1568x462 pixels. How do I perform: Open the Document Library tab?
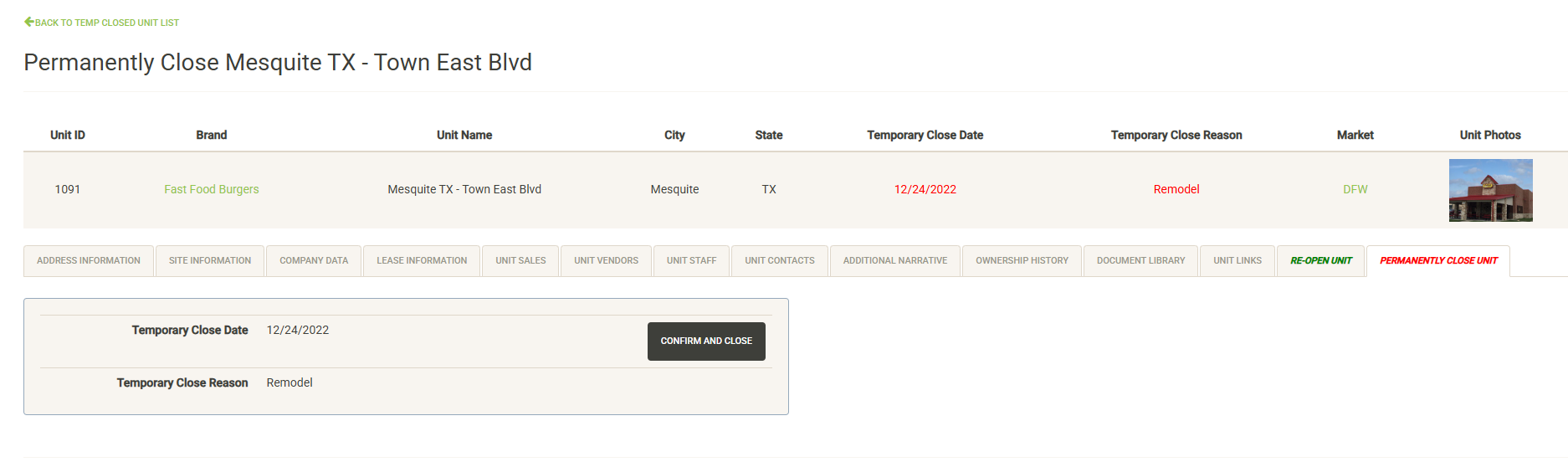[1140, 260]
